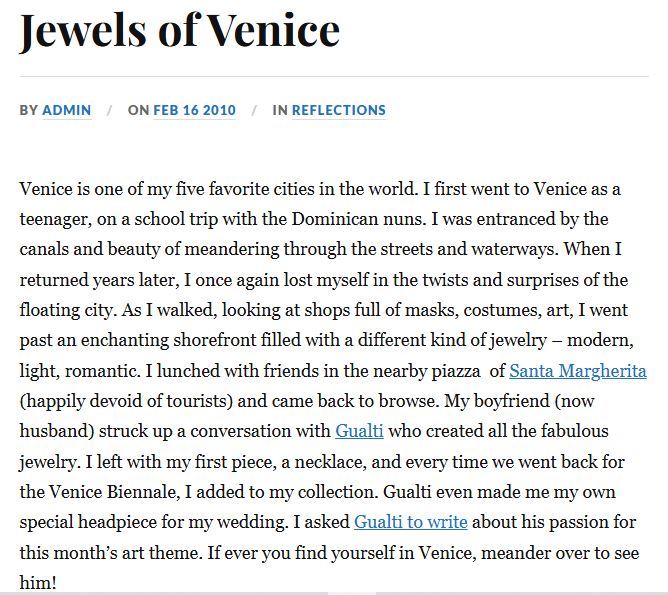Click the phrase 'Venice Biennale' in the paragraph
Screen dimensions: 668x595
[114, 493]
